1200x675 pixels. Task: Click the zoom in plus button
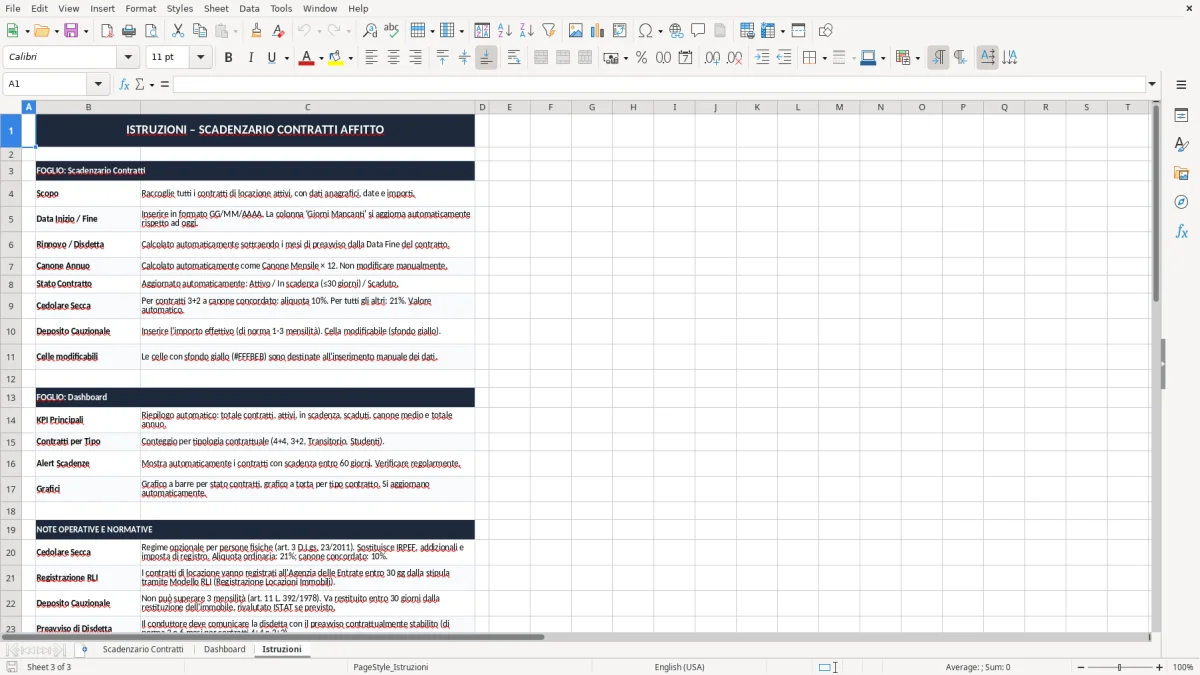click(1159, 667)
